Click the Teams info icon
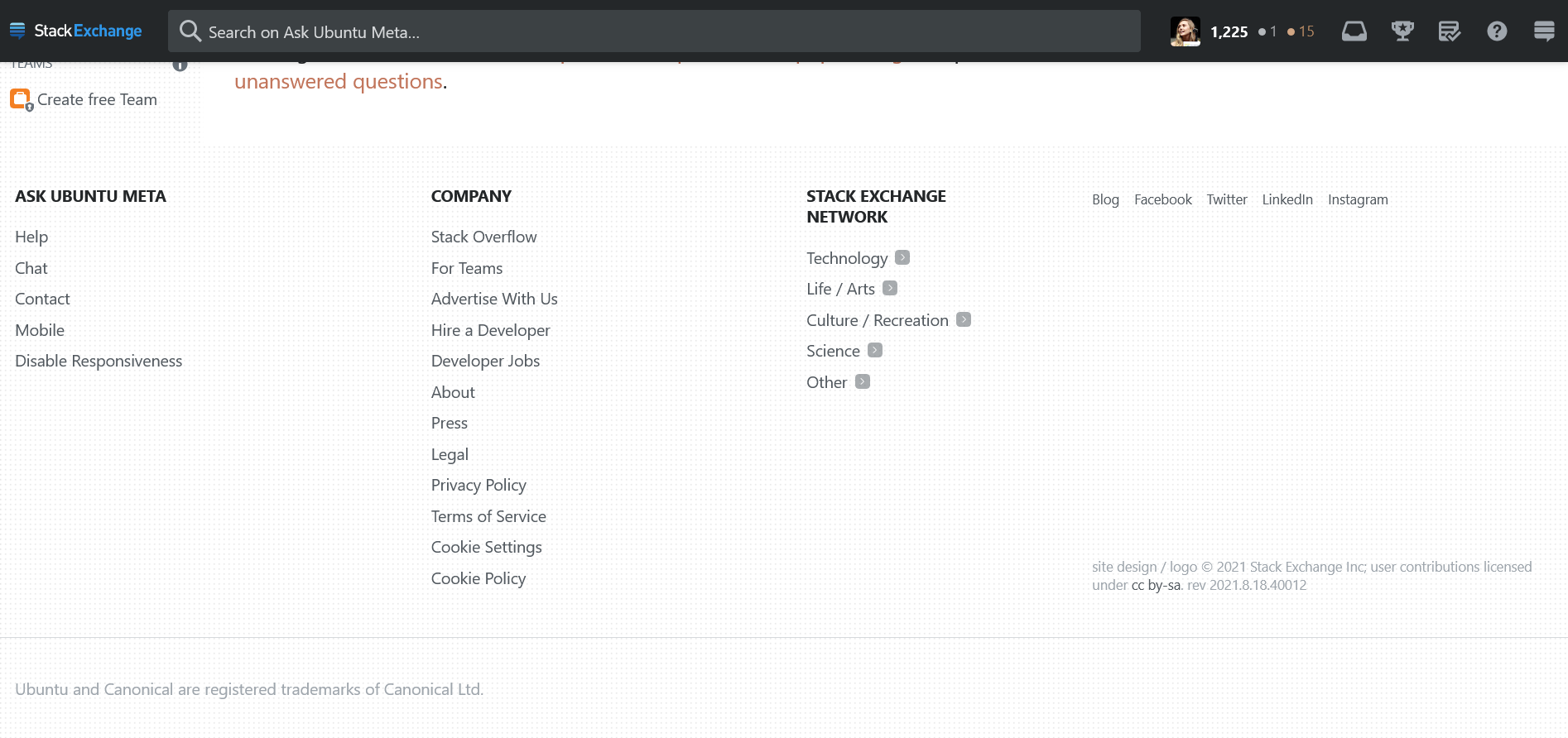The image size is (1568, 738). tap(180, 65)
